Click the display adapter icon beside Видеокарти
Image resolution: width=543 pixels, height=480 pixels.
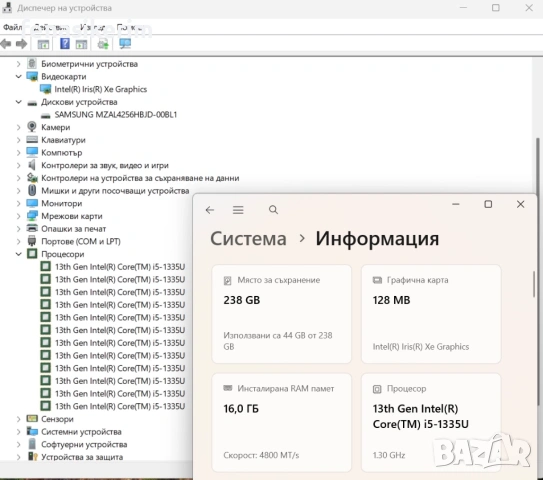pyautogui.click(x=32, y=77)
